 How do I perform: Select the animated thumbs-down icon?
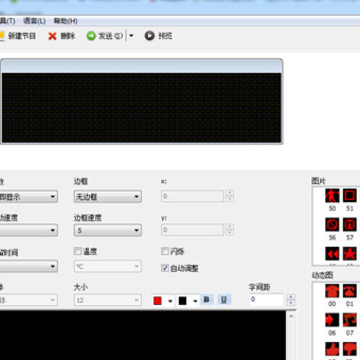(350, 349)
